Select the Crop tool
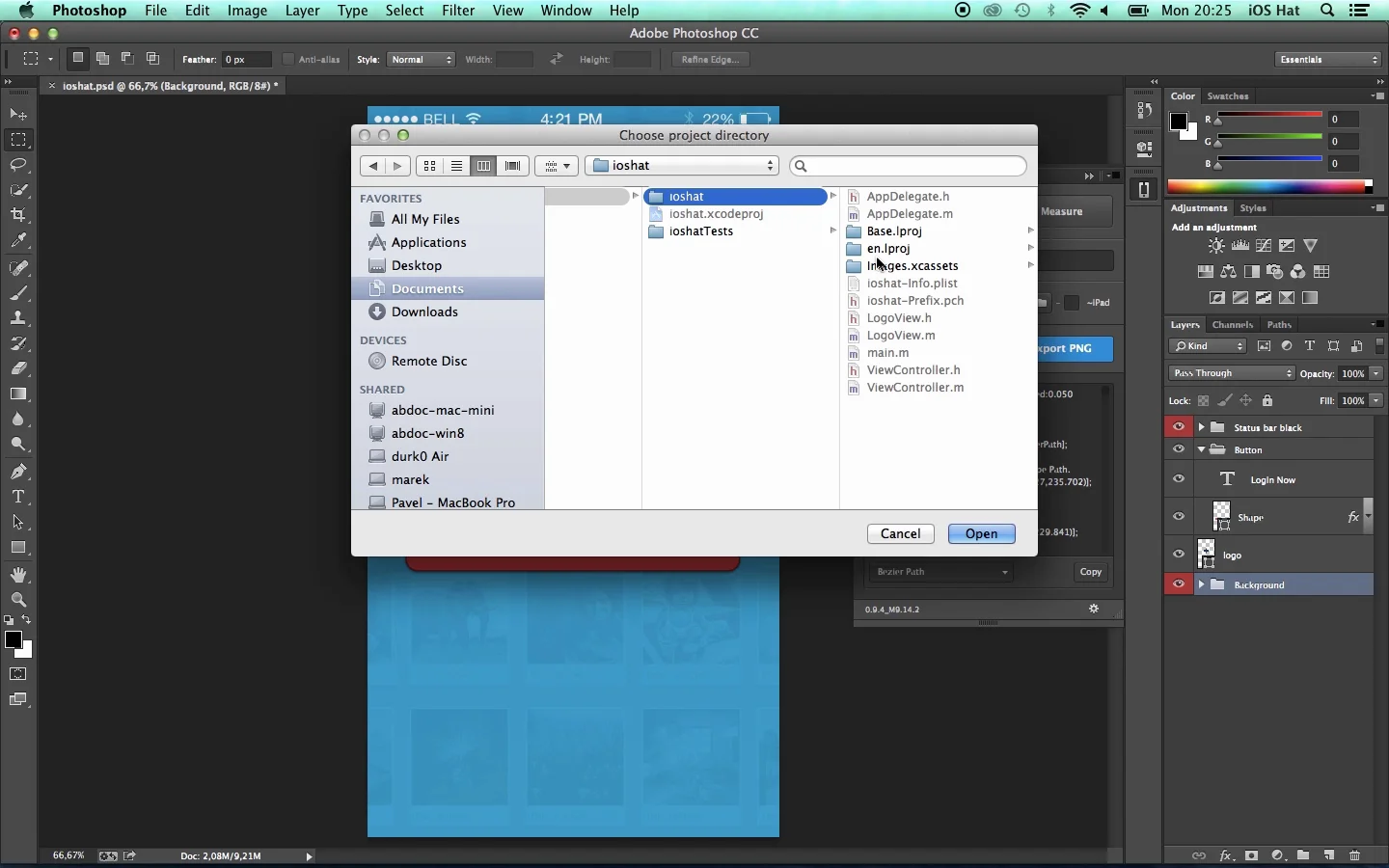This screenshot has width=1389, height=868. pyautogui.click(x=18, y=215)
